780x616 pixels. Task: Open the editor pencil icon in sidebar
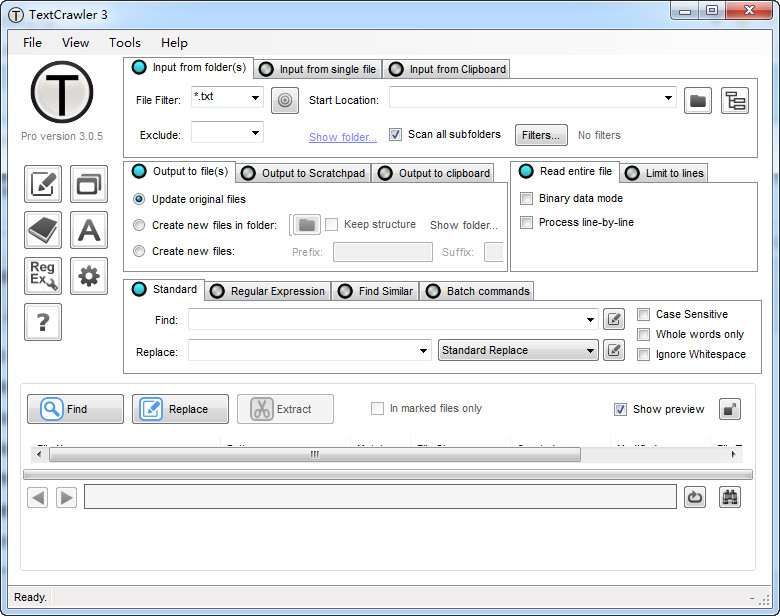pos(43,184)
